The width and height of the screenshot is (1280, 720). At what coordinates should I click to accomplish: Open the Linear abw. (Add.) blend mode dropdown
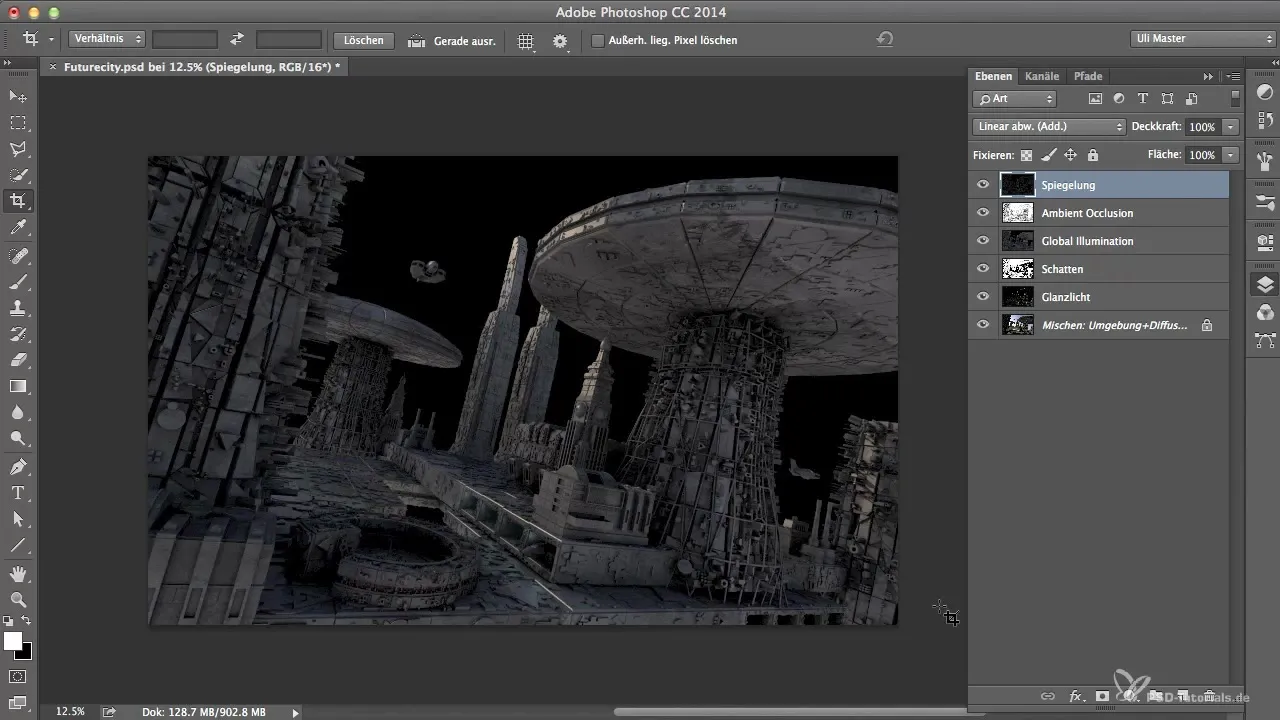(x=1049, y=127)
